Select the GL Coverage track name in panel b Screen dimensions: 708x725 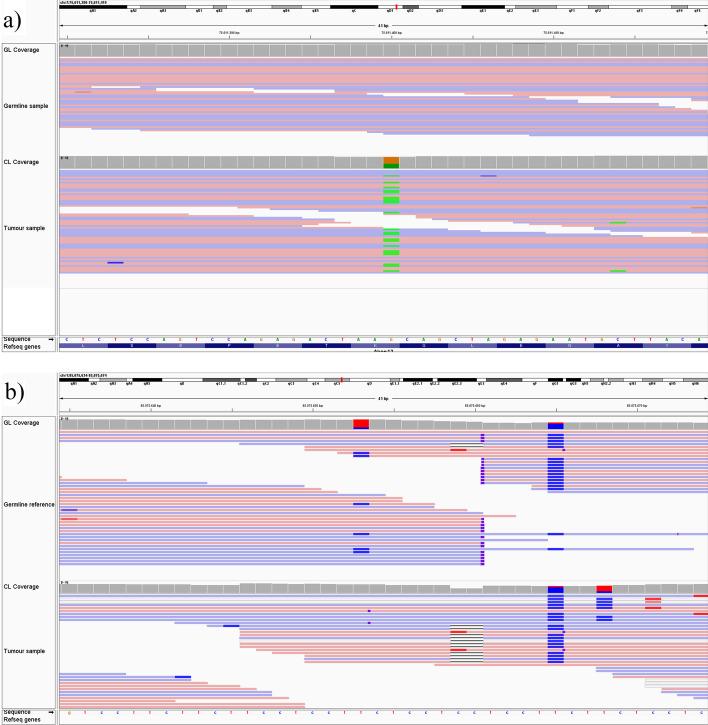tap(21, 423)
